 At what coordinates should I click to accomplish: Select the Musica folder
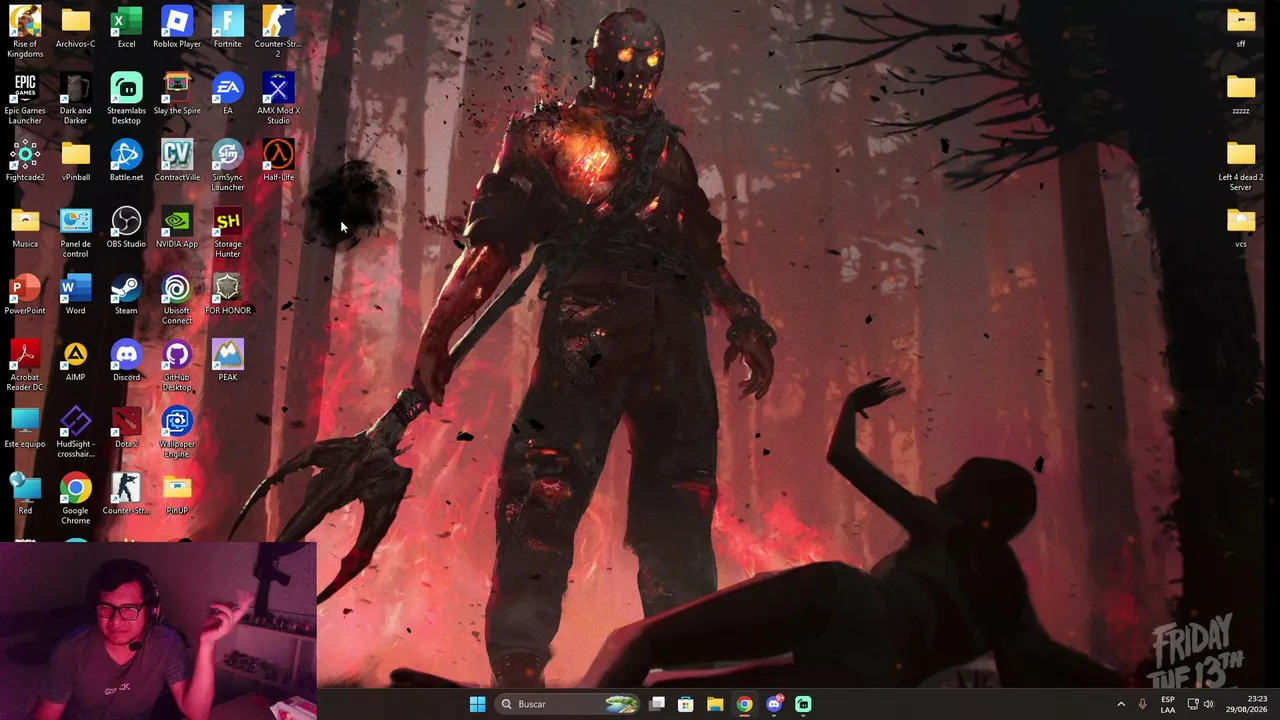pyautogui.click(x=25, y=228)
